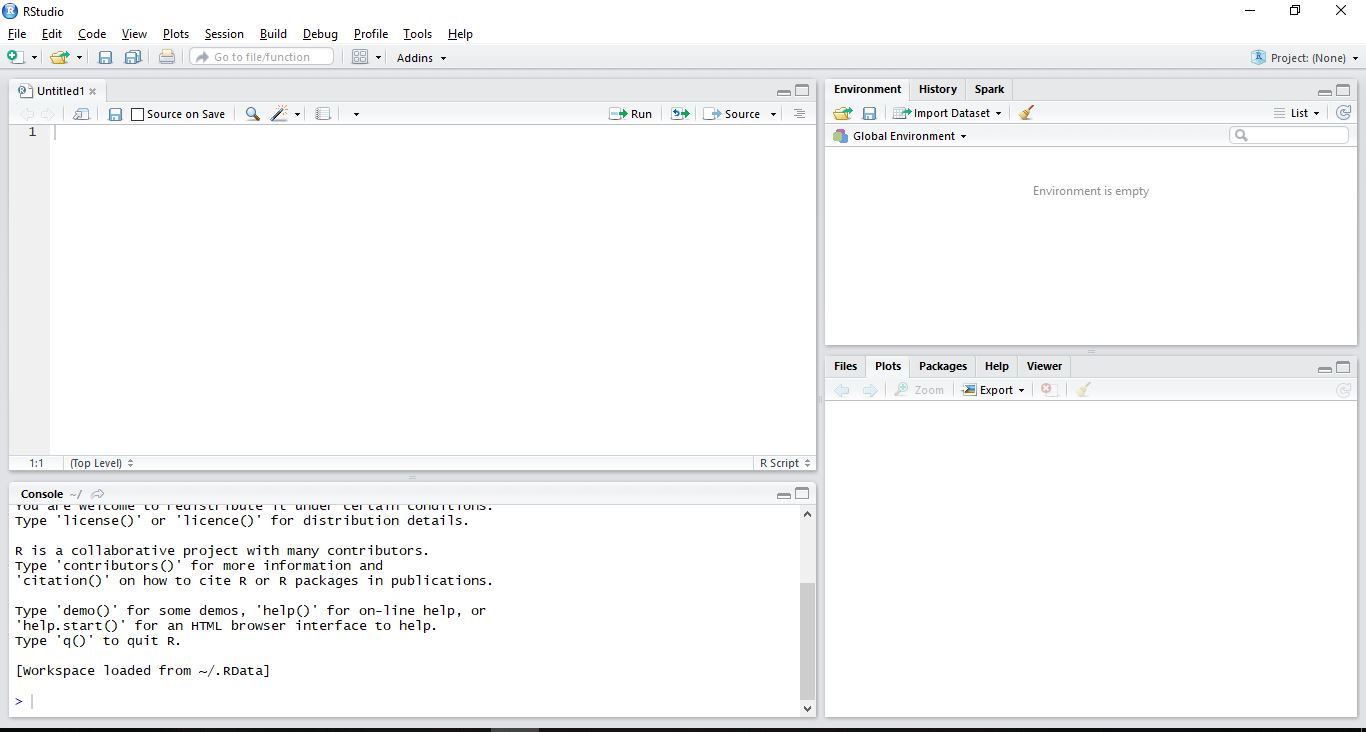Click the Run button in editor
1366x732 pixels.
[631, 114]
